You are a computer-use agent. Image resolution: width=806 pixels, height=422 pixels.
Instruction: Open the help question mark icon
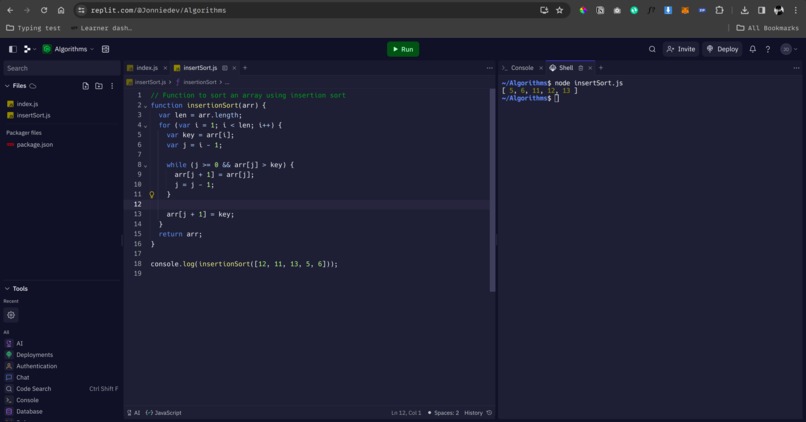point(768,49)
